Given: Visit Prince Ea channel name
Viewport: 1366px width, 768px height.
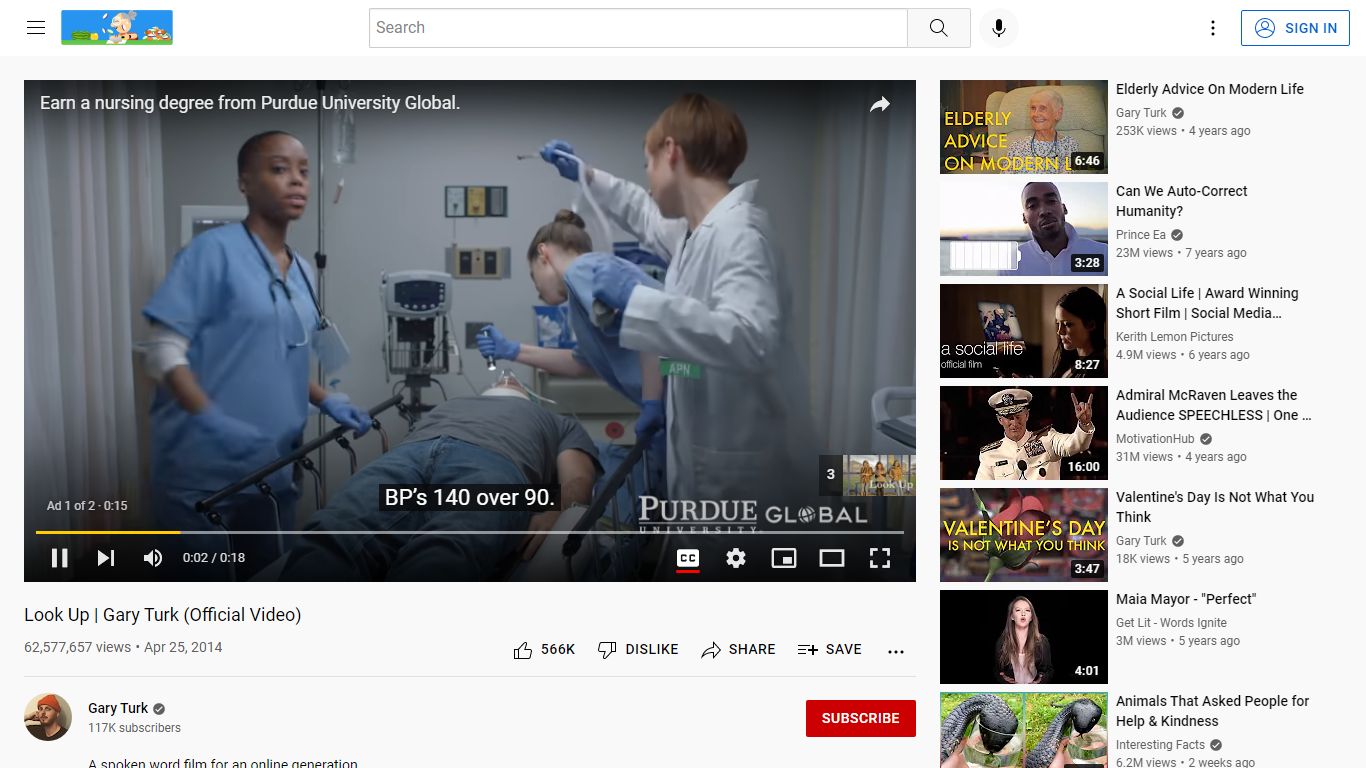Looking at the screenshot, I should [1141, 235].
